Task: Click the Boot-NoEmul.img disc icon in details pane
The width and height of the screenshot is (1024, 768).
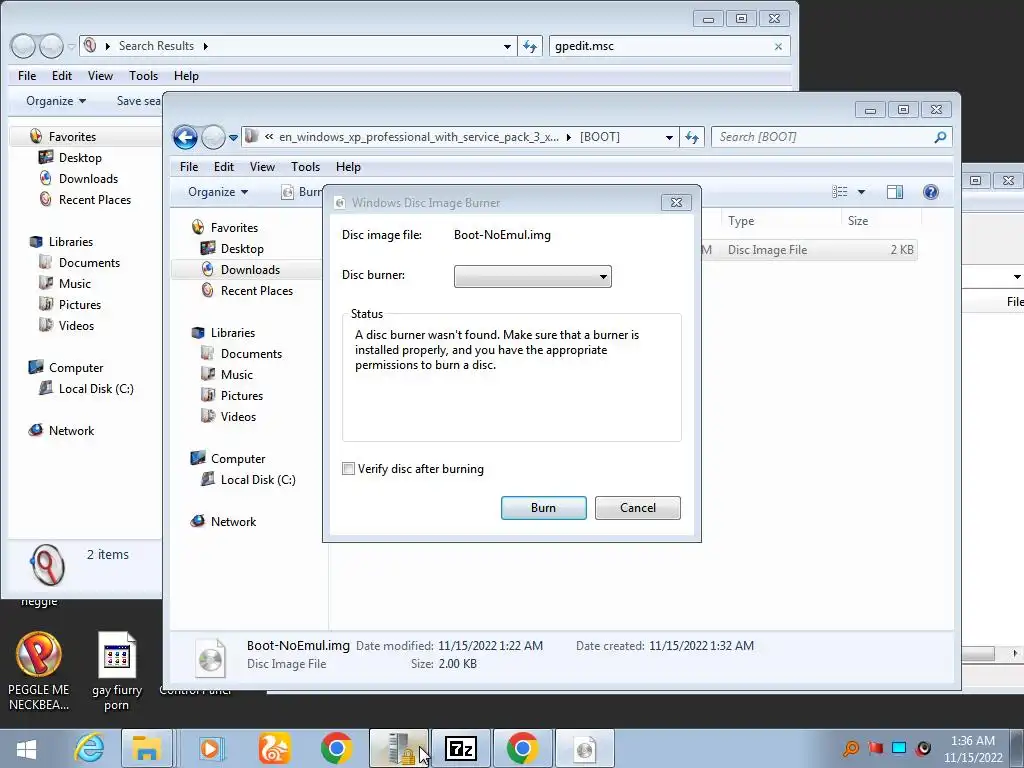Action: pyautogui.click(x=210, y=656)
